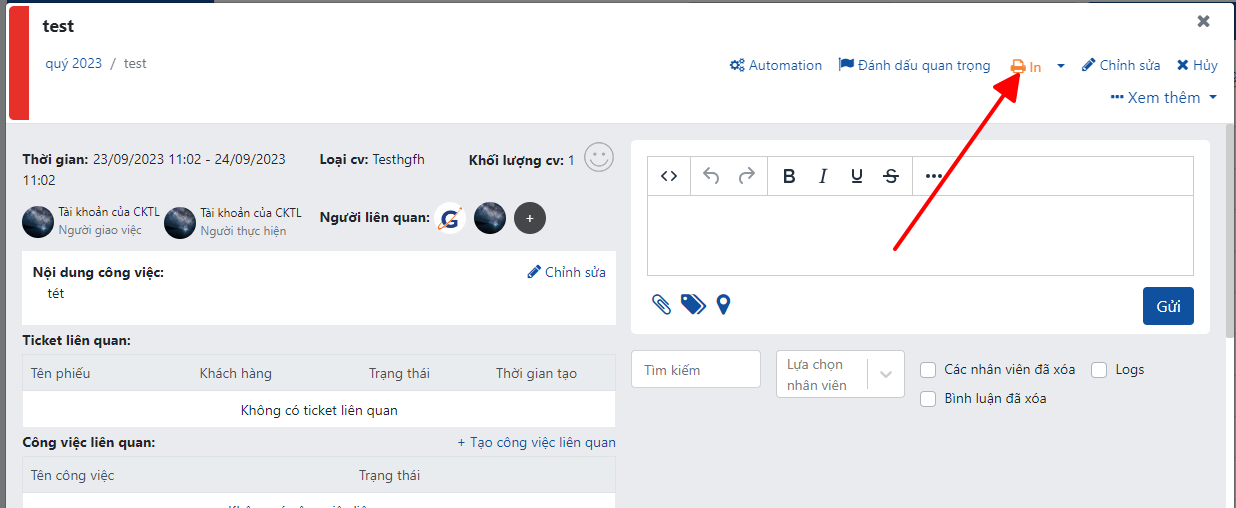Click the Tạo công việc liên quan link
The image size is (1236, 508).
click(x=537, y=442)
